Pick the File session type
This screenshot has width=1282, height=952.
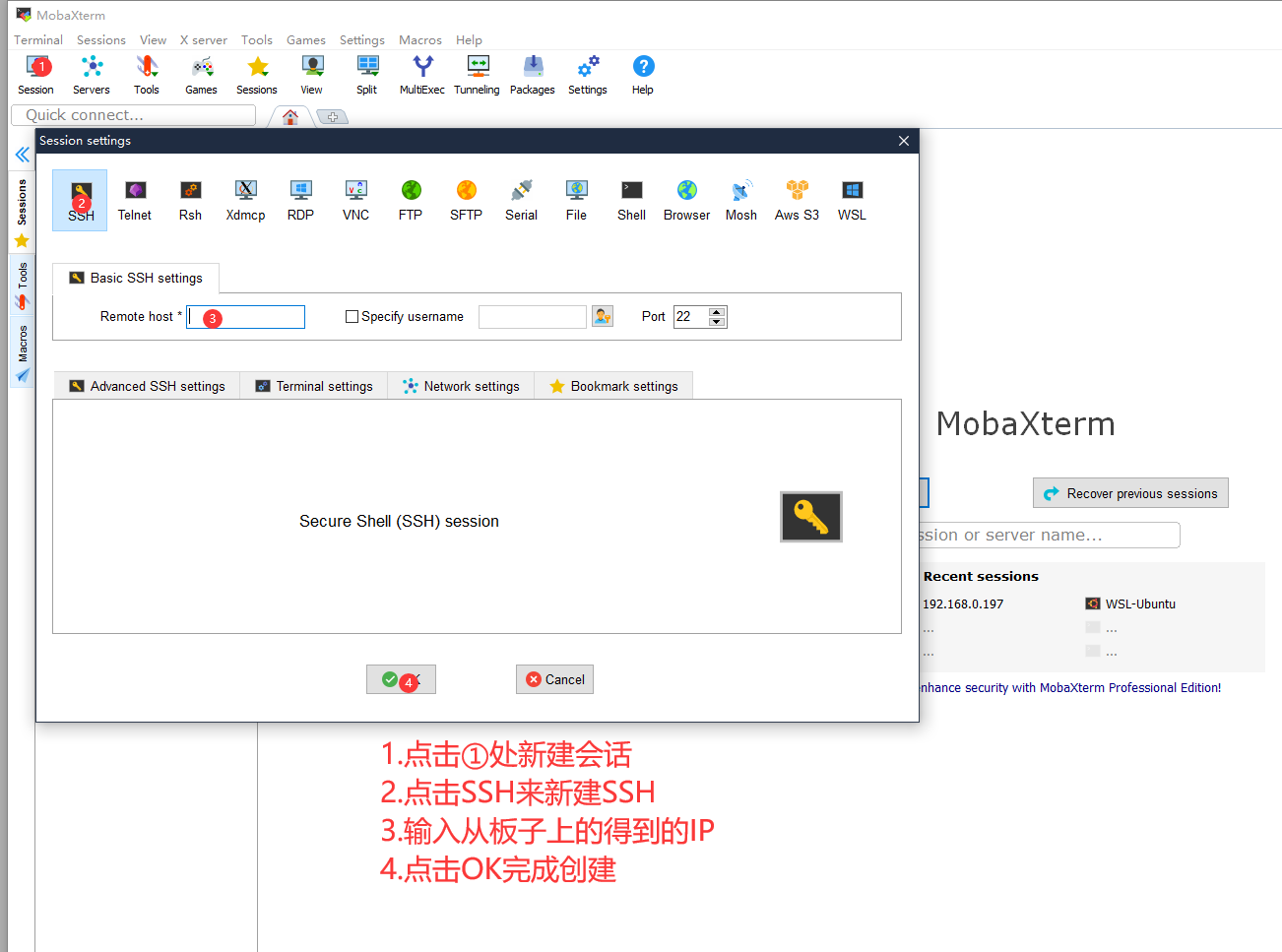point(576,201)
